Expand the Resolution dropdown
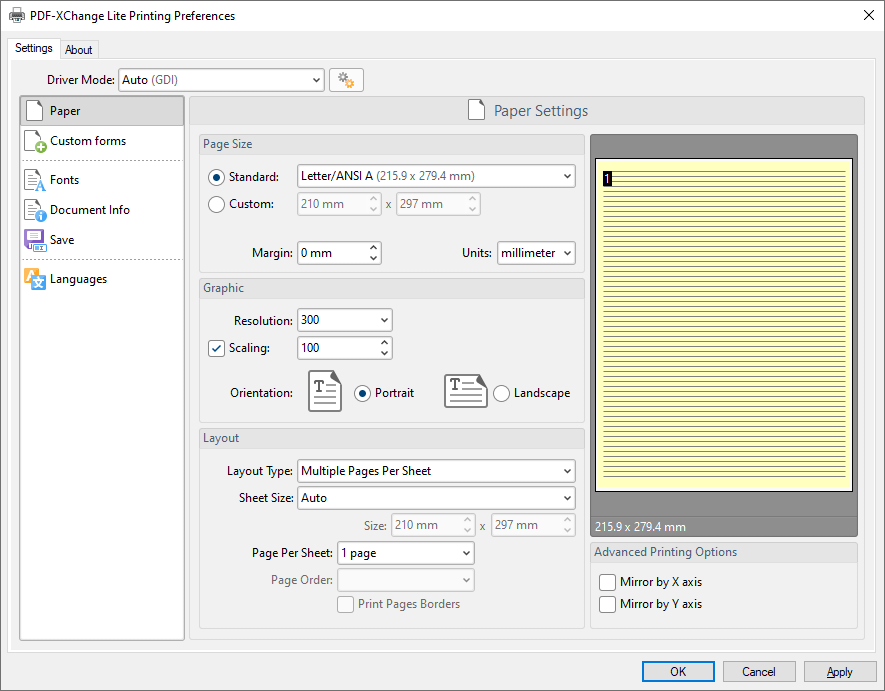This screenshot has height=691, width=885. tap(385, 320)
